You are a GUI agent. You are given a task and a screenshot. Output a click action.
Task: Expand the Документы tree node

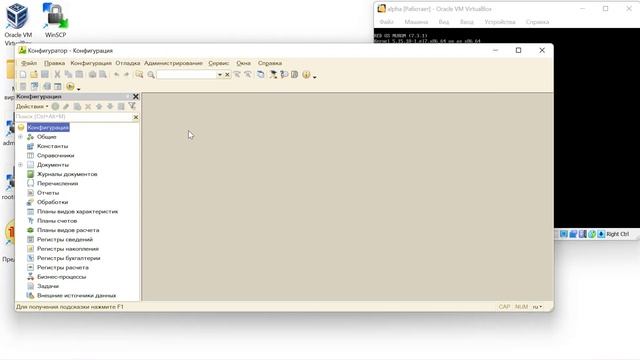(20, 165)
